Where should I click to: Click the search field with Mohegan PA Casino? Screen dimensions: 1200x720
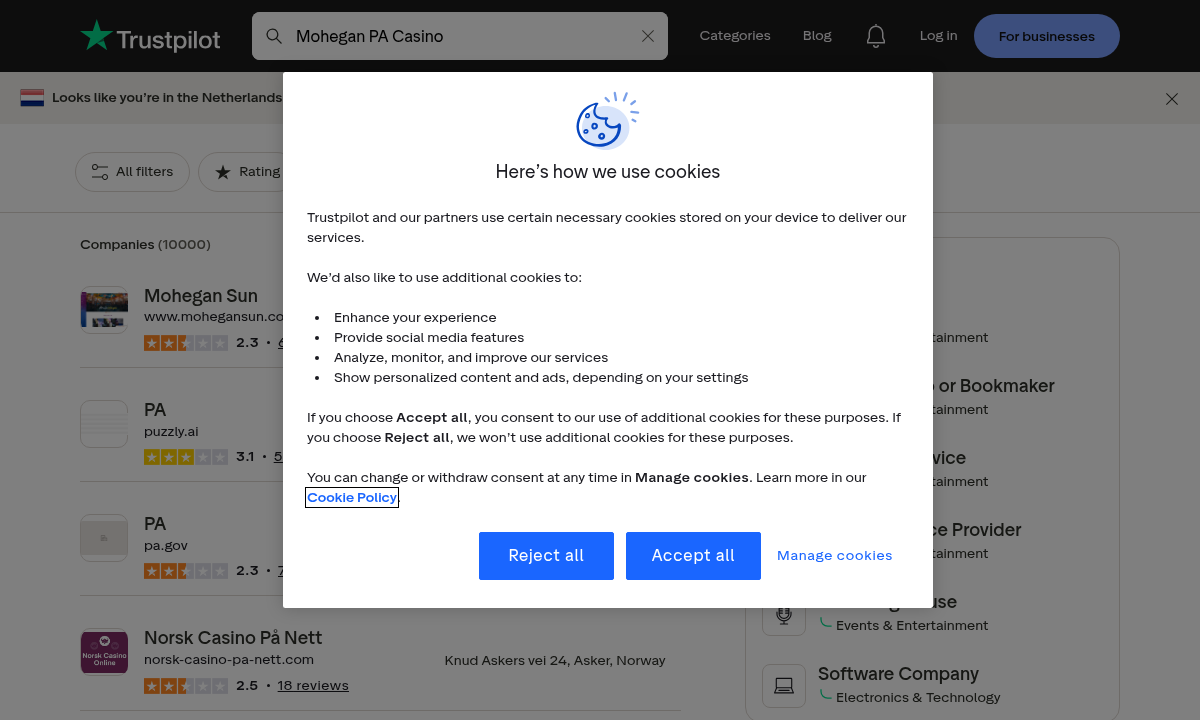point(460,36)
